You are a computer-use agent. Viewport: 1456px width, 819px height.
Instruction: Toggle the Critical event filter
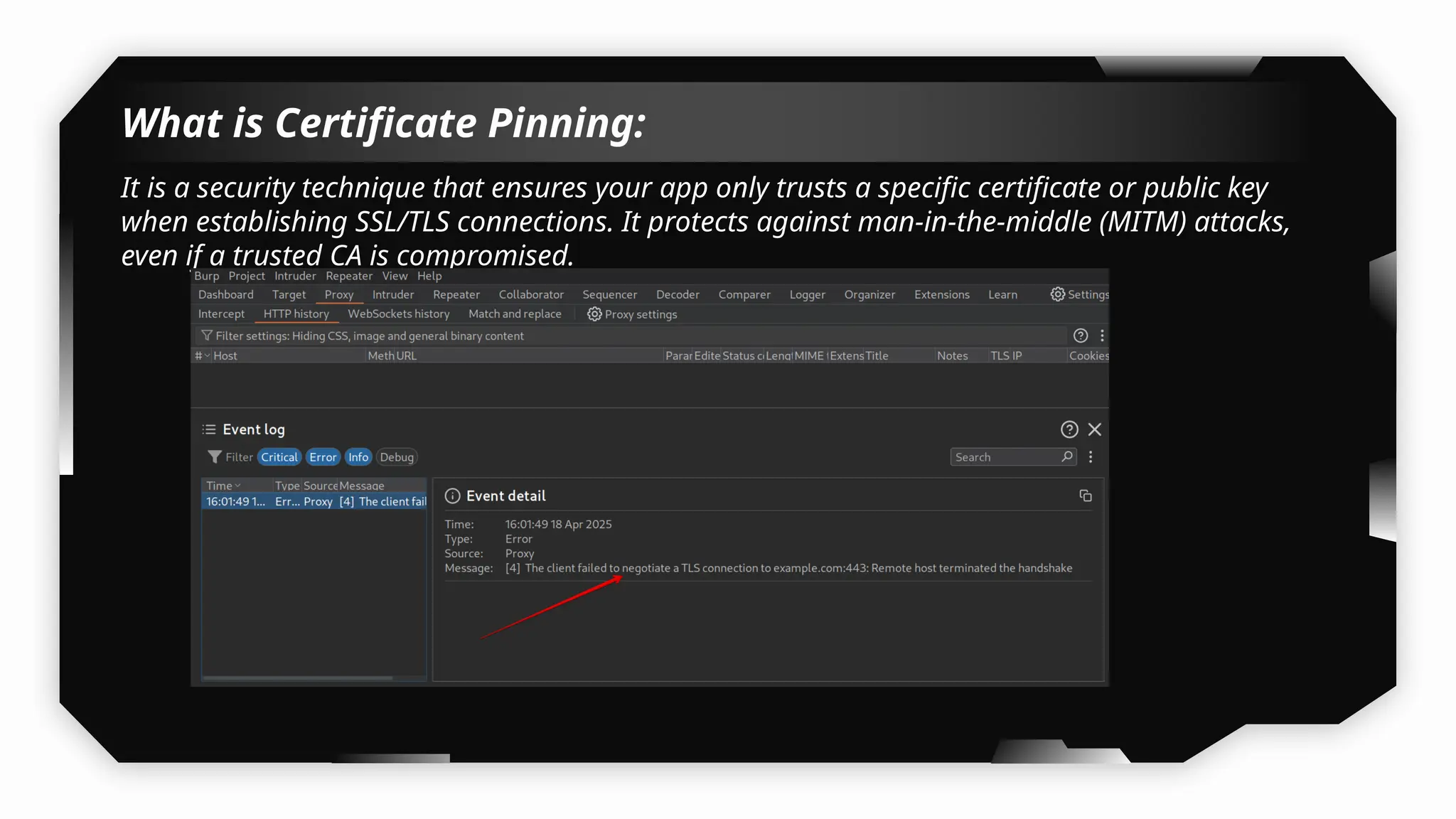click(x=279, y=457)
